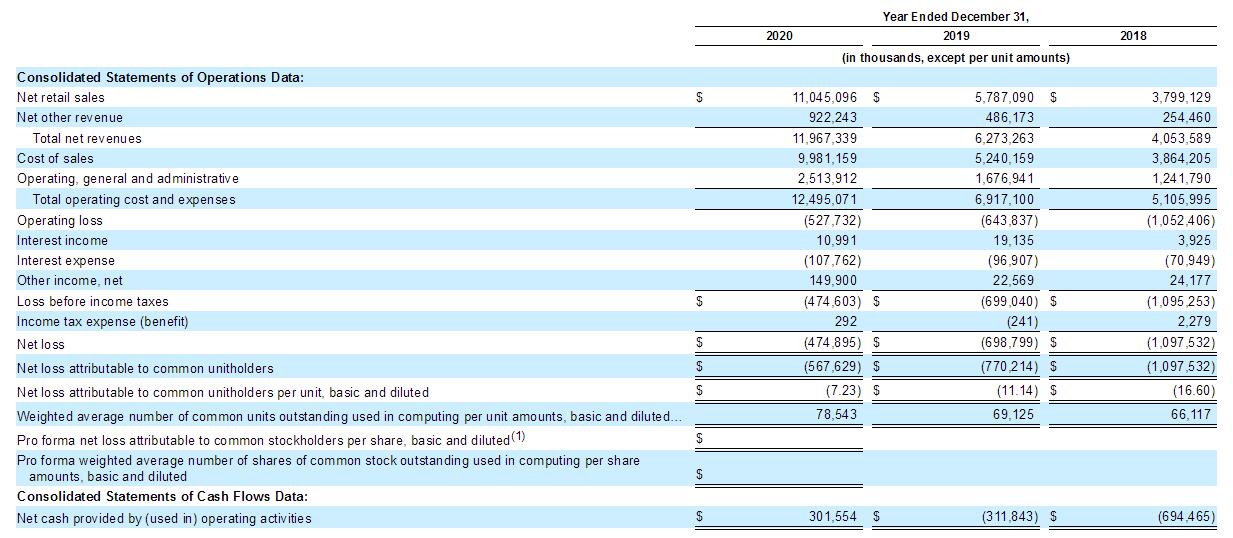Image resolution: width=1233 pixels, height=538 pixels.
Task: Click the 'Operating loss' row label
Action: pos(60,221)
